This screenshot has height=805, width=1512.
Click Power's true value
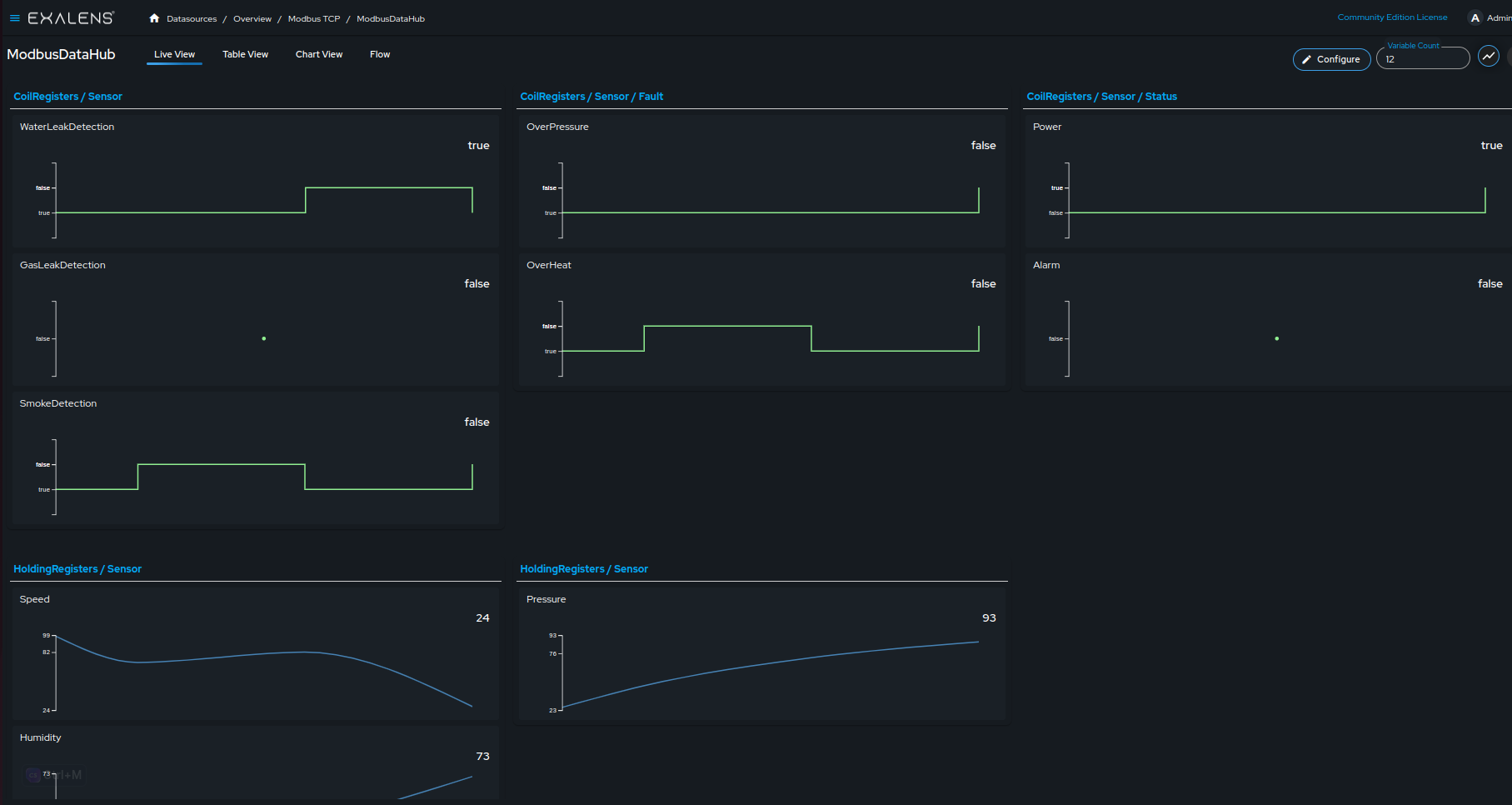(1491, 145)
